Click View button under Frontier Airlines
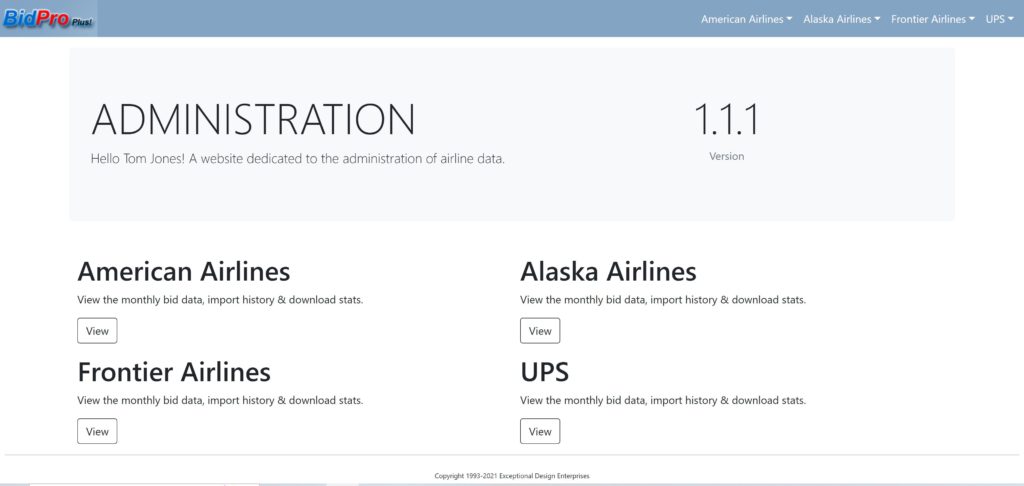 click(97, 431)
